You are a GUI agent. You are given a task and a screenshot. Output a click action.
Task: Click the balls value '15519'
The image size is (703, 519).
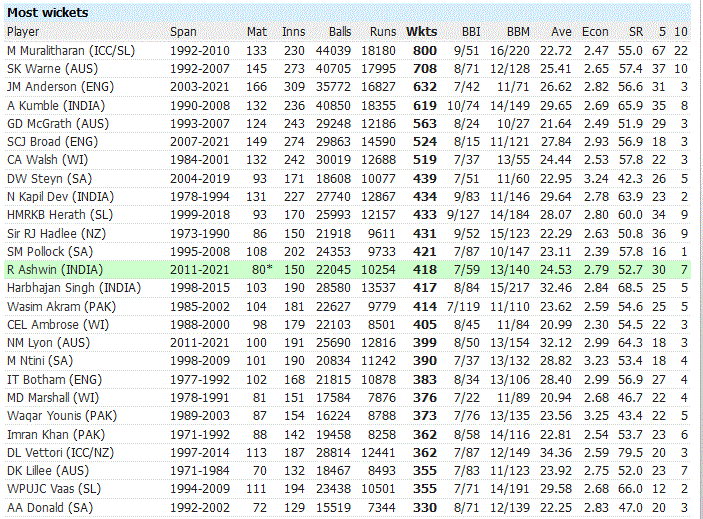(333, 508)
